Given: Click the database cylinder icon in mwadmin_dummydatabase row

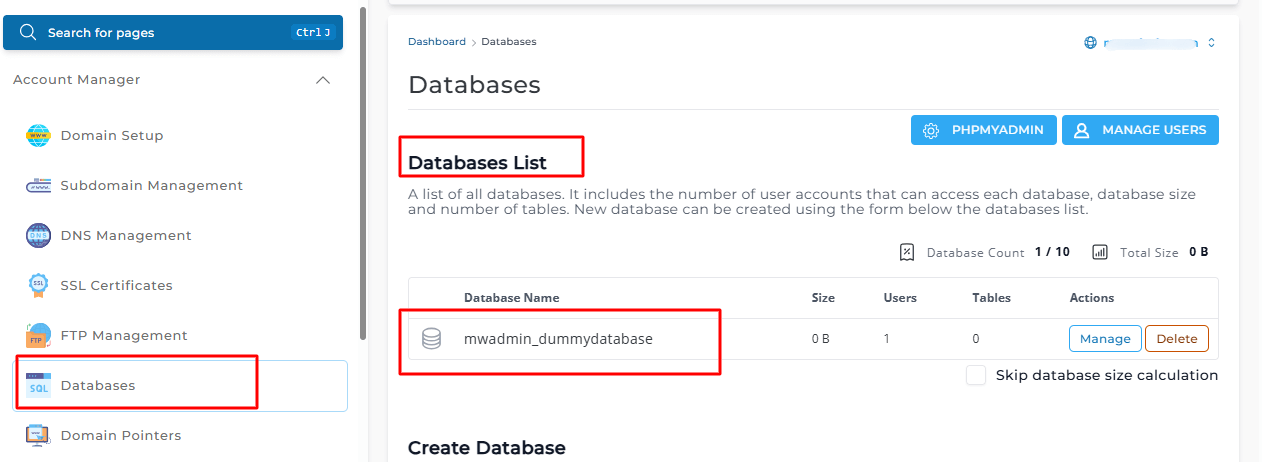Looking at the screenshot, I should 431,339.
